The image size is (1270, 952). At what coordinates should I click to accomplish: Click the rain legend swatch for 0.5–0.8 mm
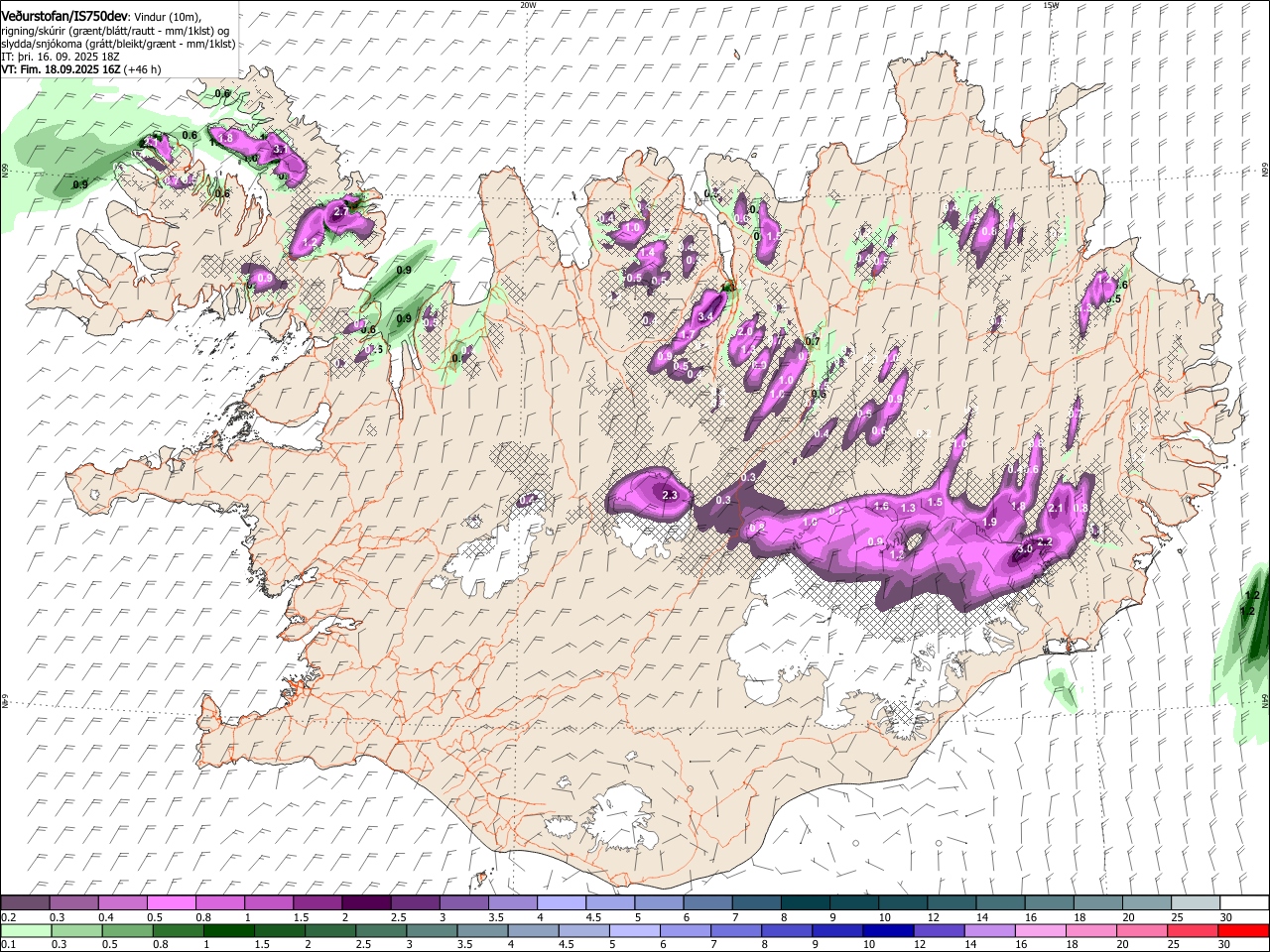coord(127,930)
